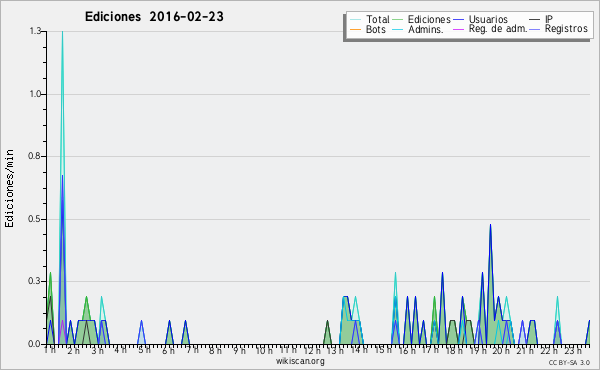The width and height of the screenshot is (600, 370).
Task: Click the tallest Total peak at 1.3
Action: pyautogui.click(x=62, y=32)
